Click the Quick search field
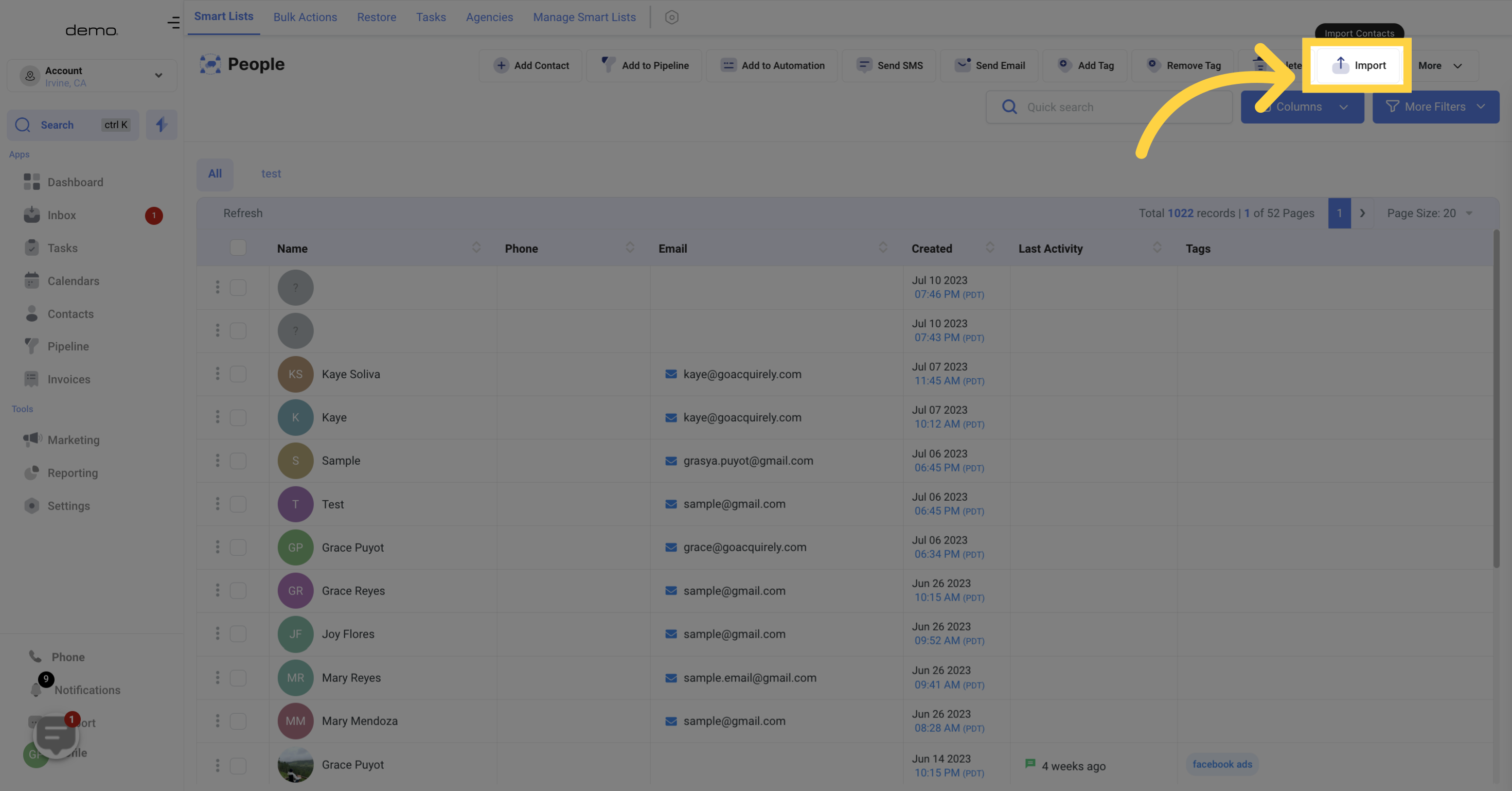 tap(1109, 107)
